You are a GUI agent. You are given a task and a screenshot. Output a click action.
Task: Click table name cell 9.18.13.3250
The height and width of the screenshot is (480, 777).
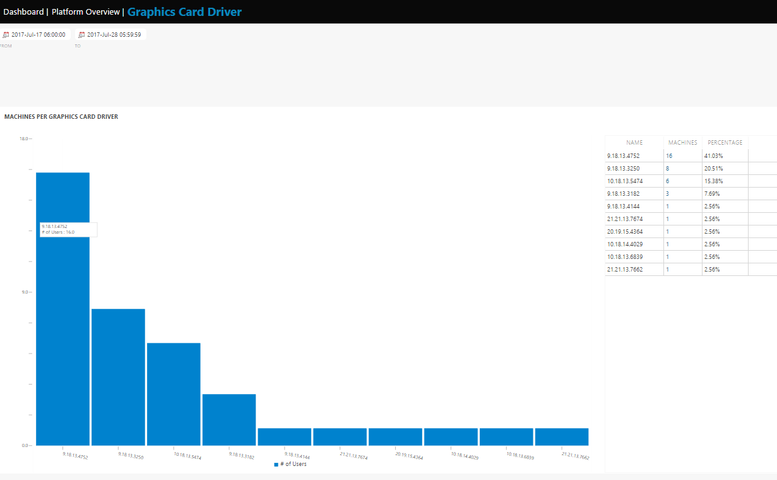click(623, 168)
